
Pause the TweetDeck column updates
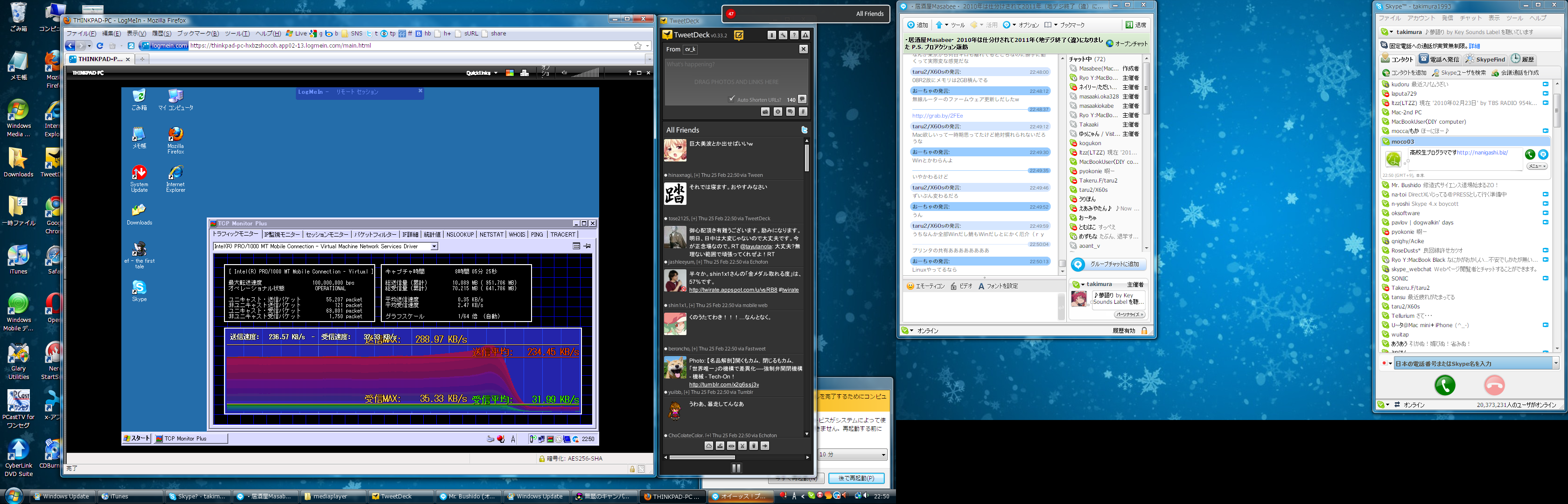click(736, 468)
